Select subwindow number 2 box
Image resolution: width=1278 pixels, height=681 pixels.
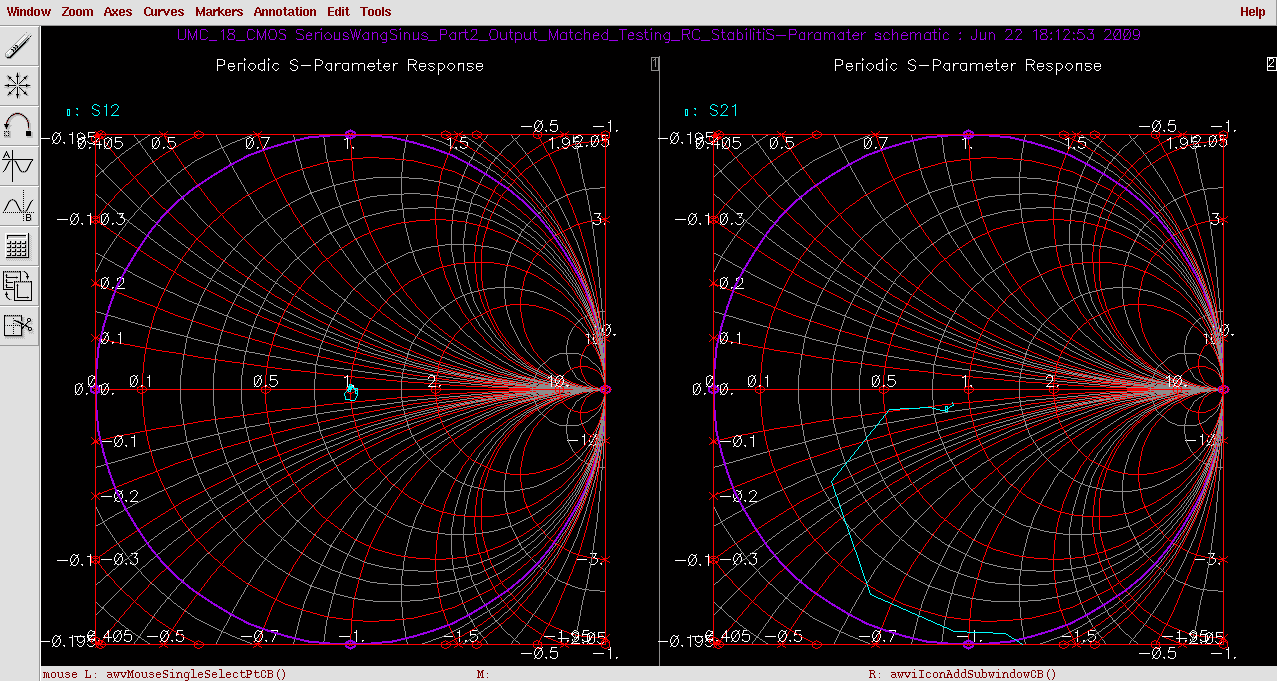(1271, 64)
